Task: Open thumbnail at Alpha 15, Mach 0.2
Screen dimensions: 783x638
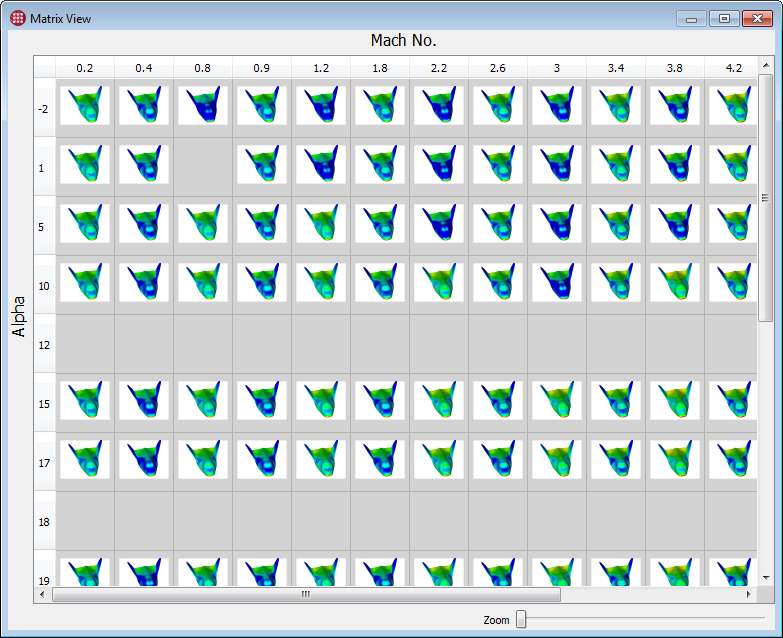Action: tap(85, 400)
